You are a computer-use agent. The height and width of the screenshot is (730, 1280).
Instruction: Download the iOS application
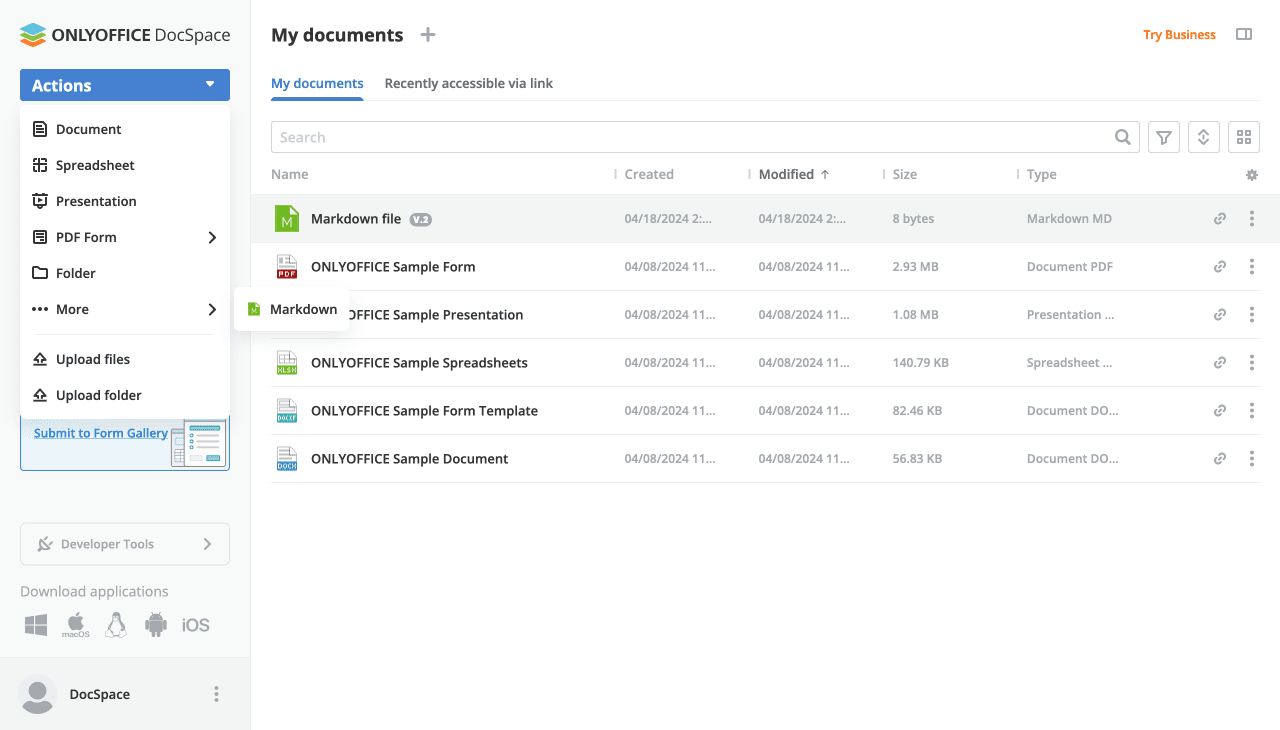pos(196,625)
